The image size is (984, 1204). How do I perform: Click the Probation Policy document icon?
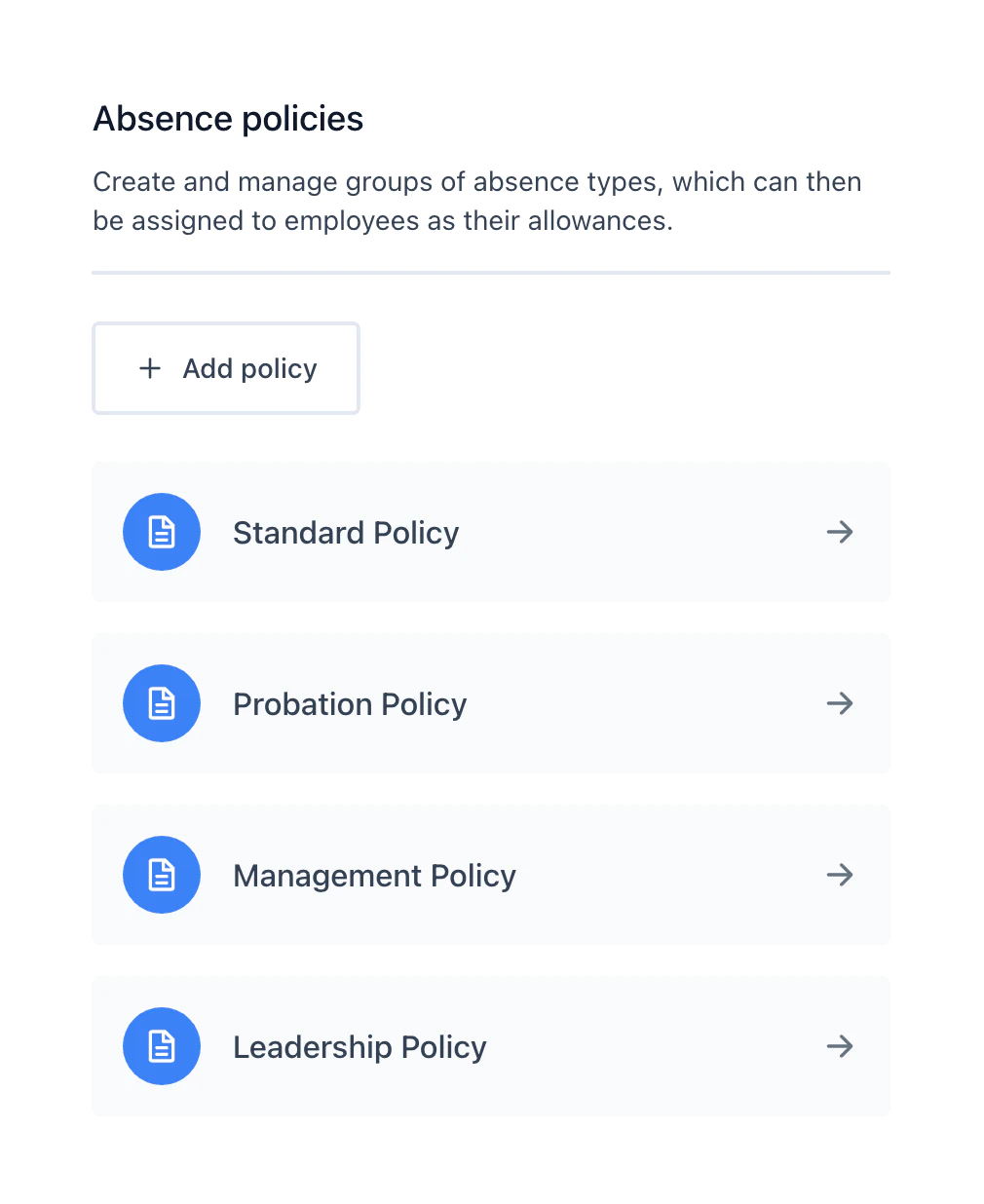[x=162, y=703]
